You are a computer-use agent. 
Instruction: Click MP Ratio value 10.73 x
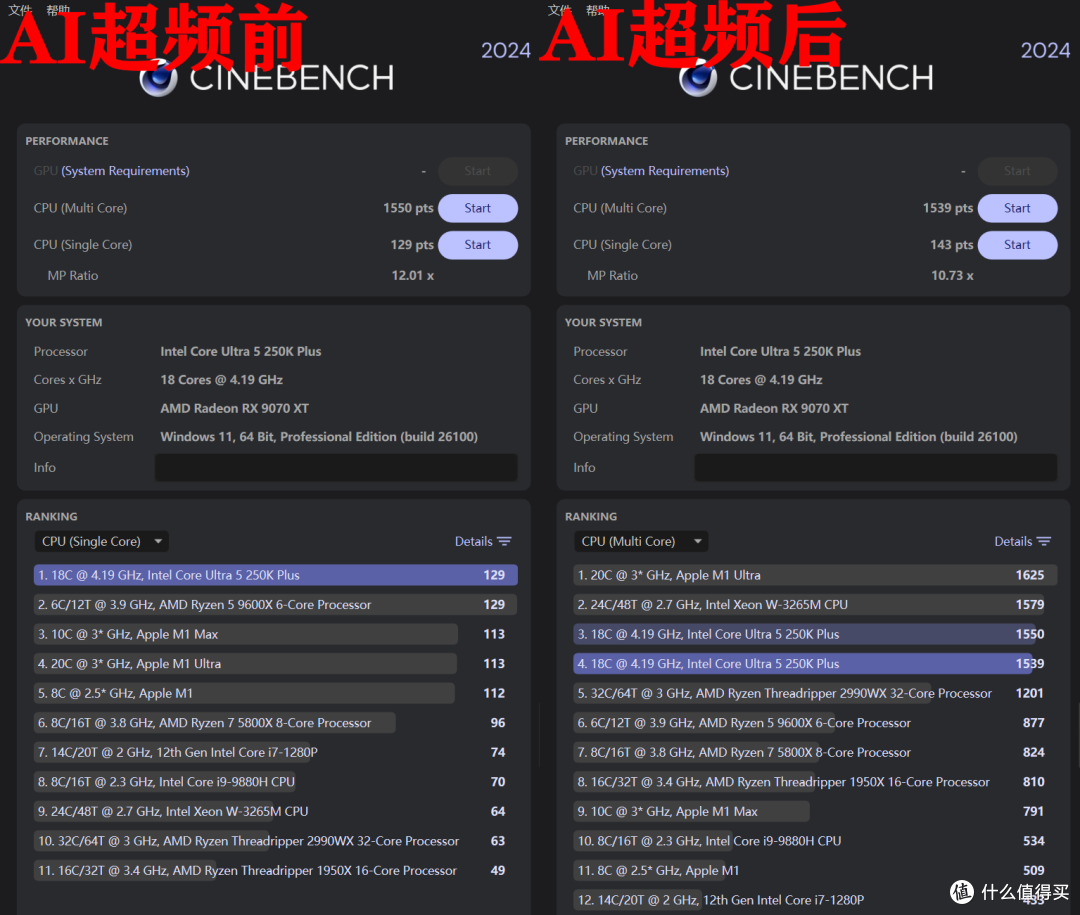[x=953, y=276]
